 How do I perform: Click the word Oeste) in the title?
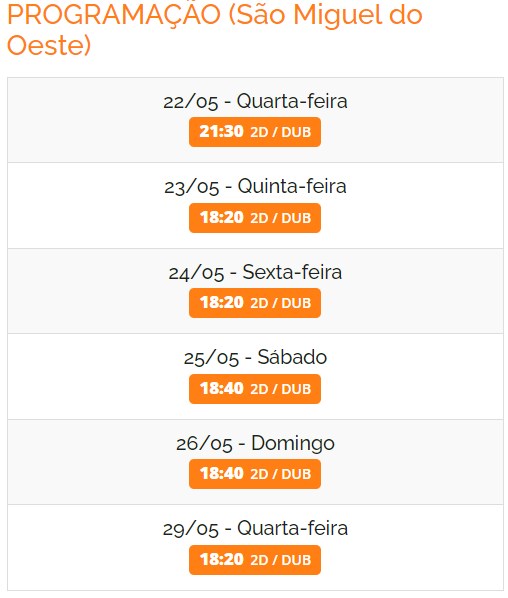(x=49, y=45)
